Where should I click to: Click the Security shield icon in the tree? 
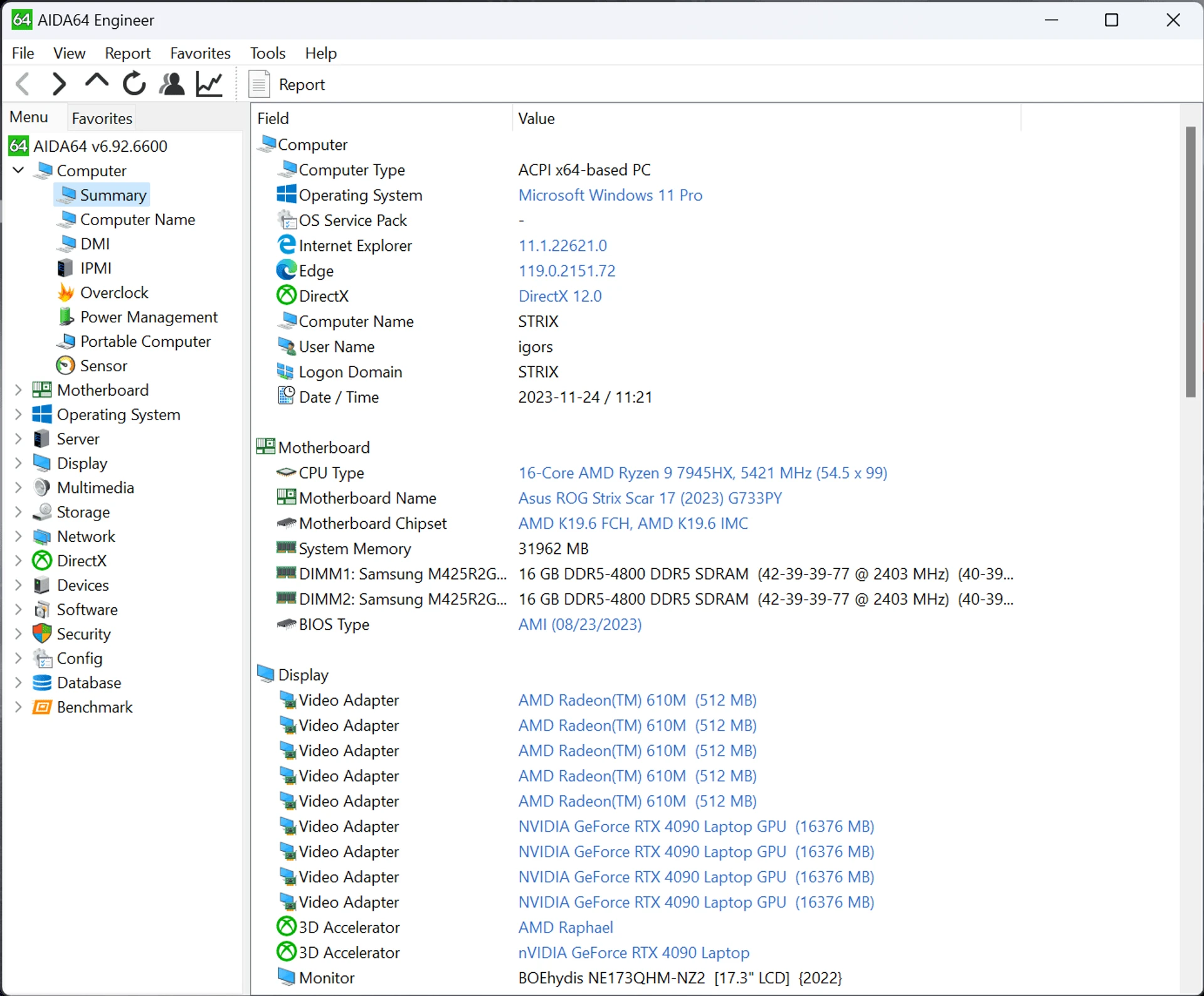42,633
